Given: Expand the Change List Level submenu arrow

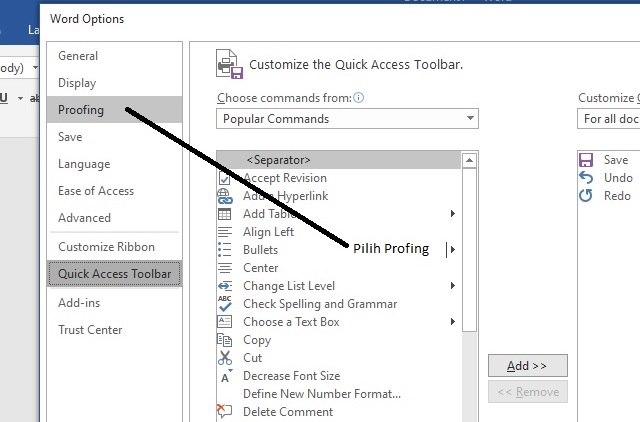Looking at the screenshot, I should pos(453,285).
